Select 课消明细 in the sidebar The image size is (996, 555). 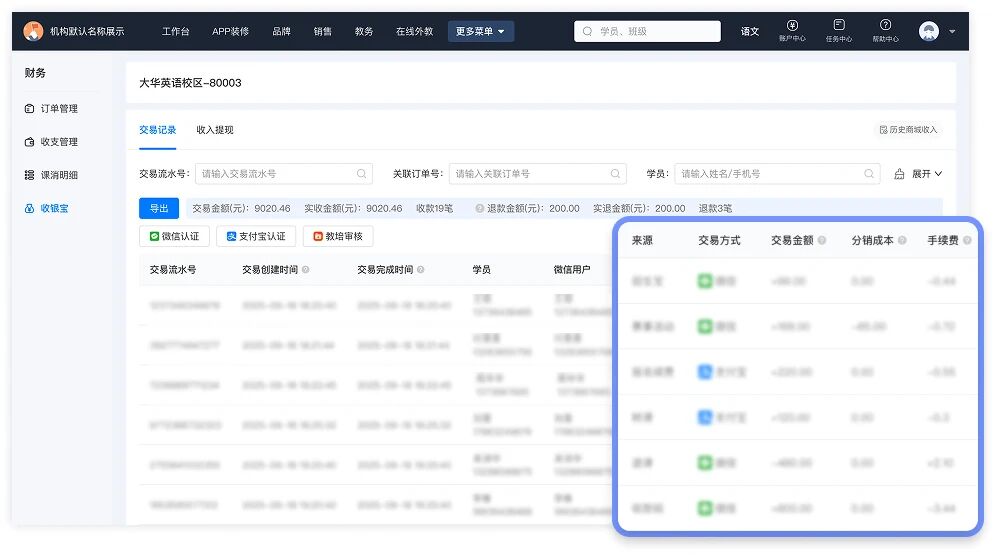[x=58, y=175]
